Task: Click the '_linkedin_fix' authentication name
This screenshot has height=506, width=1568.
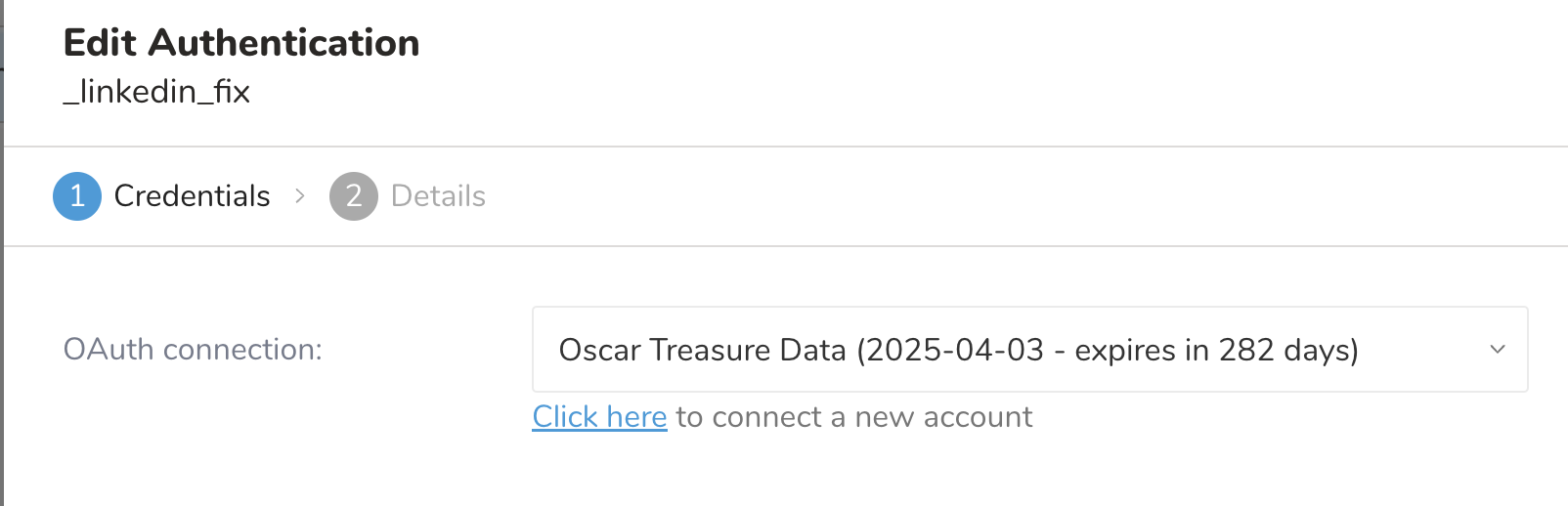Action: [x=156, y=92]
